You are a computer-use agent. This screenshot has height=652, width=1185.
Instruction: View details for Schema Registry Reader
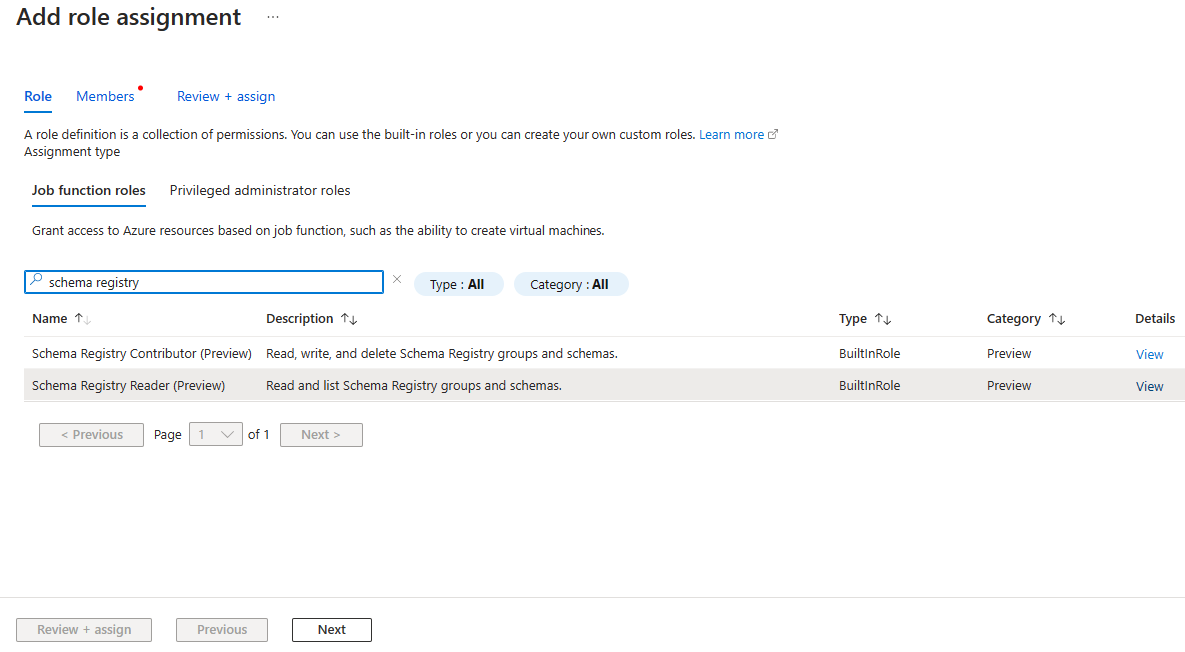tap(1149, 386)
